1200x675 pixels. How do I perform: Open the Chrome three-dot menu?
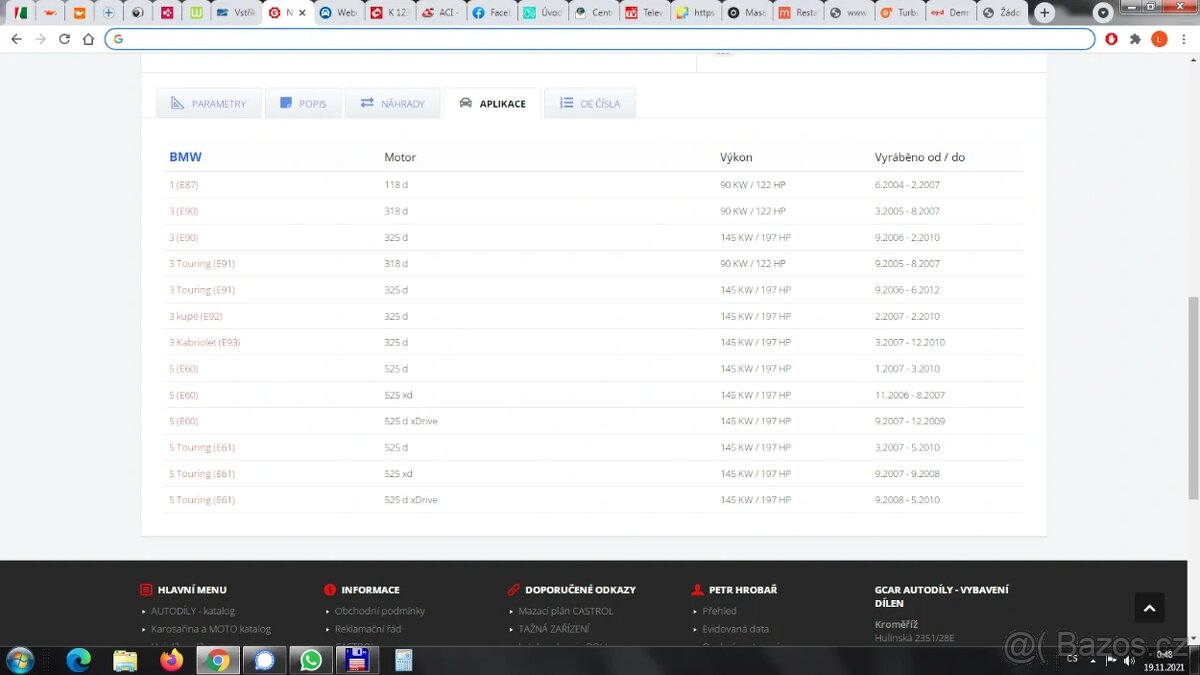tap(1183, 39)
